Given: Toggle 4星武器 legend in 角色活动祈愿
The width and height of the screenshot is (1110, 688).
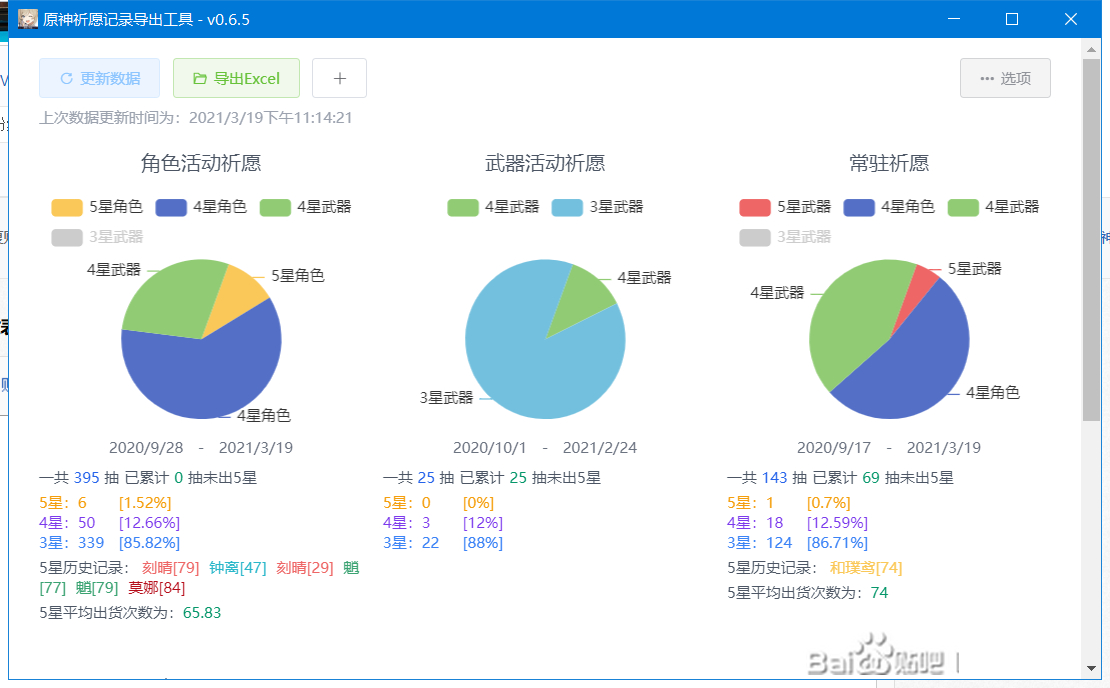Looking at the screenshot, I should (x=305, y=207).
